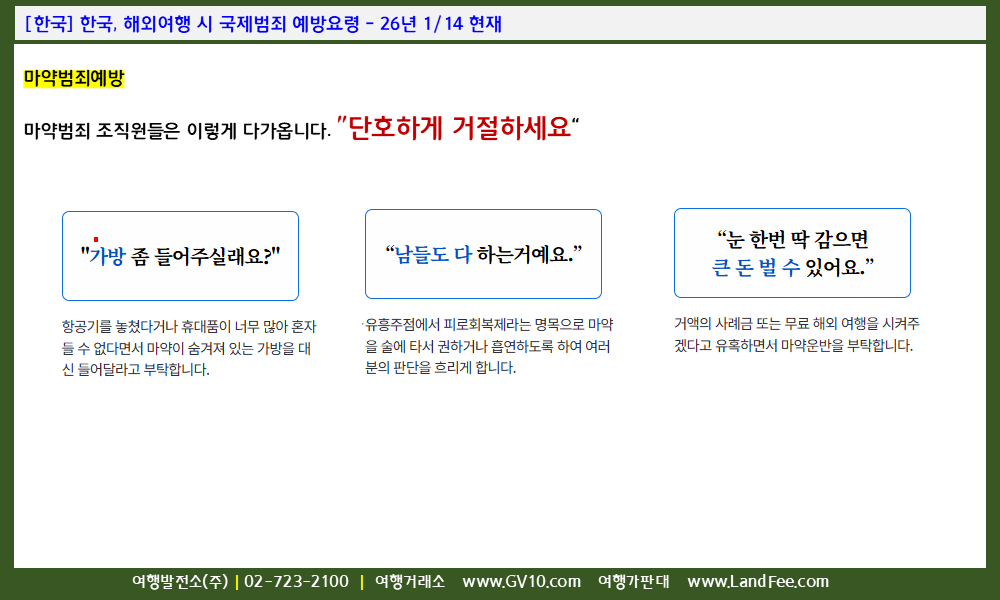
Task: Click the phone number 02-723-2100
Action: [x=296, y=582]
